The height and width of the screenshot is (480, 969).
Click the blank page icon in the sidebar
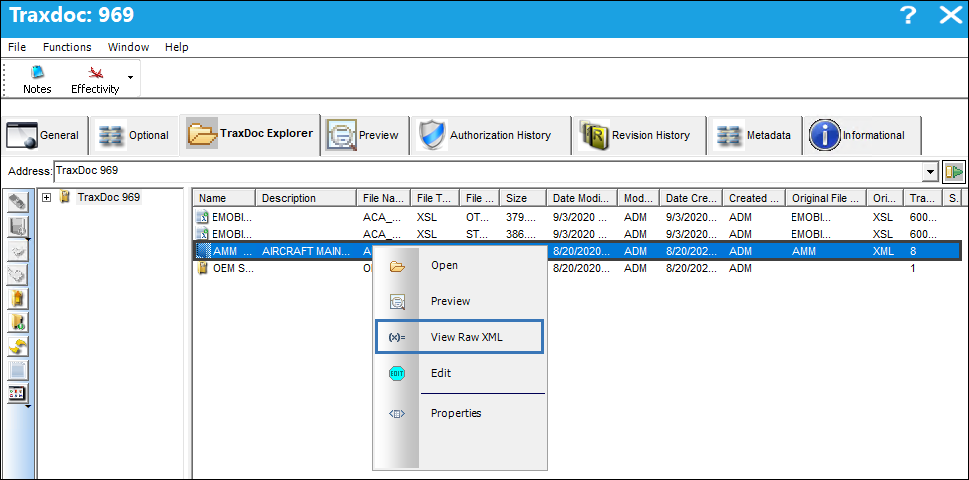click(17, 371)
